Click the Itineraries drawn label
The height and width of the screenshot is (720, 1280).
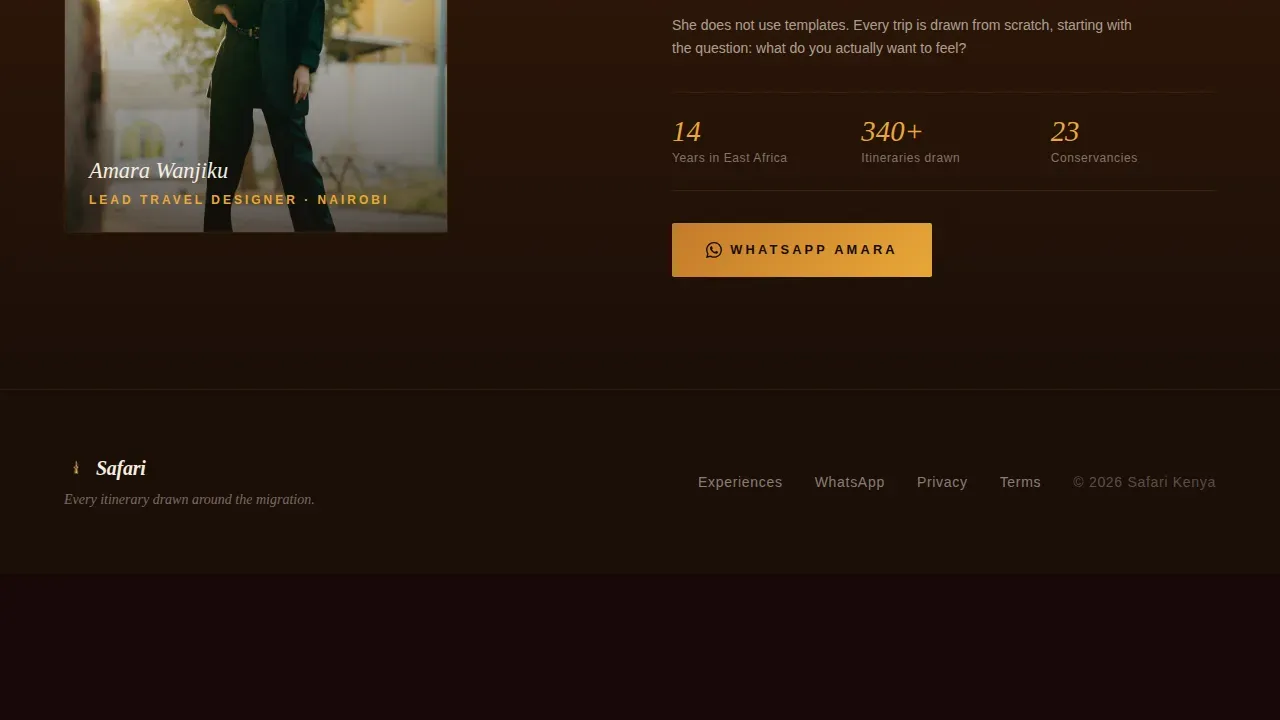[x=910, y=158]
